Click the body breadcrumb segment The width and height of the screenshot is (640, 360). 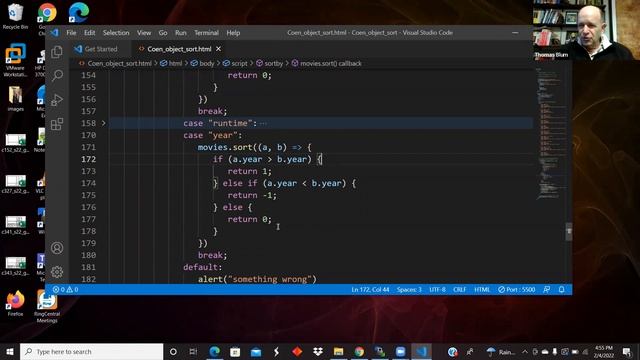point(202,63)
